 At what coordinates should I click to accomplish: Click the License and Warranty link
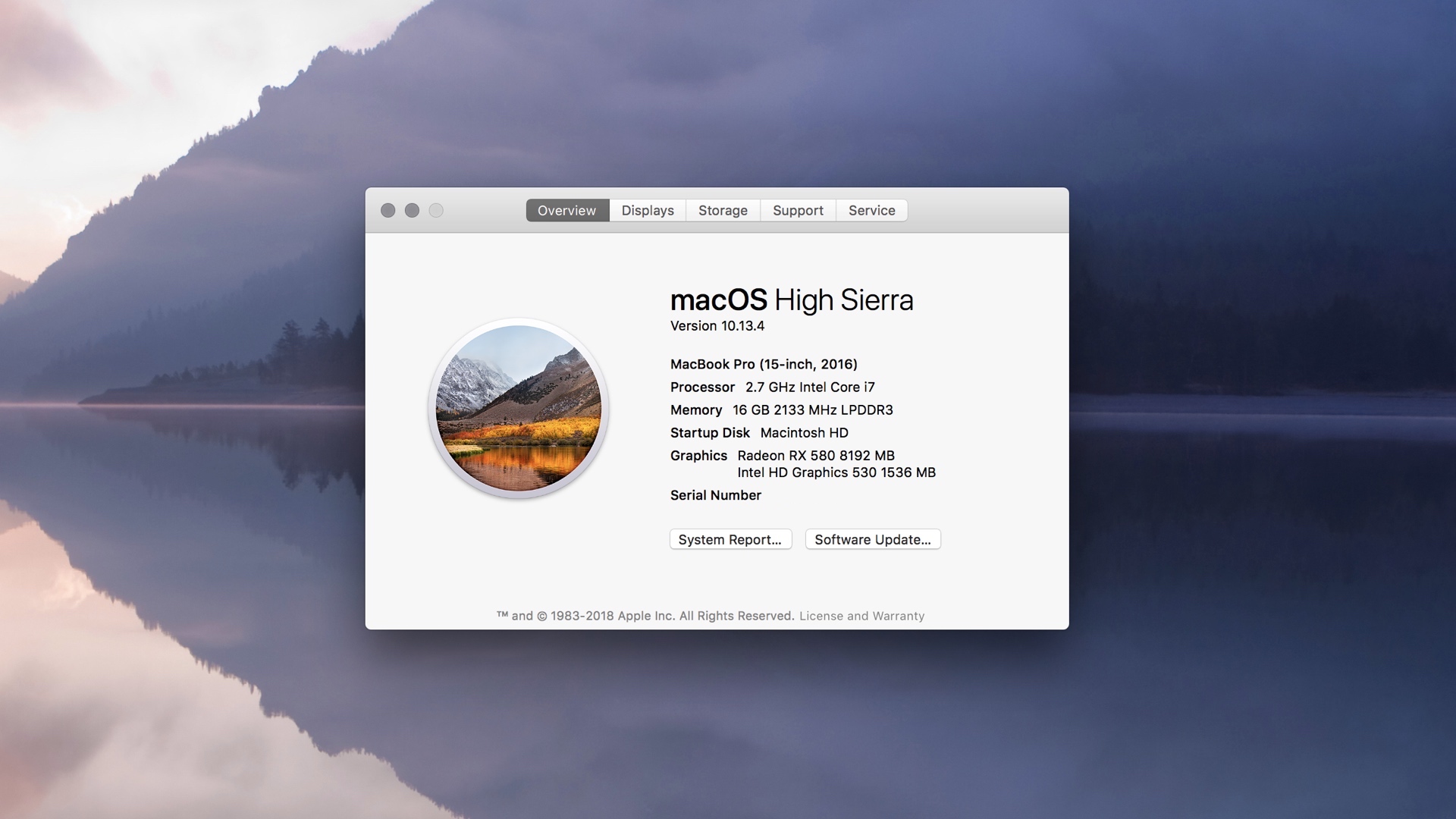point(862,615)
